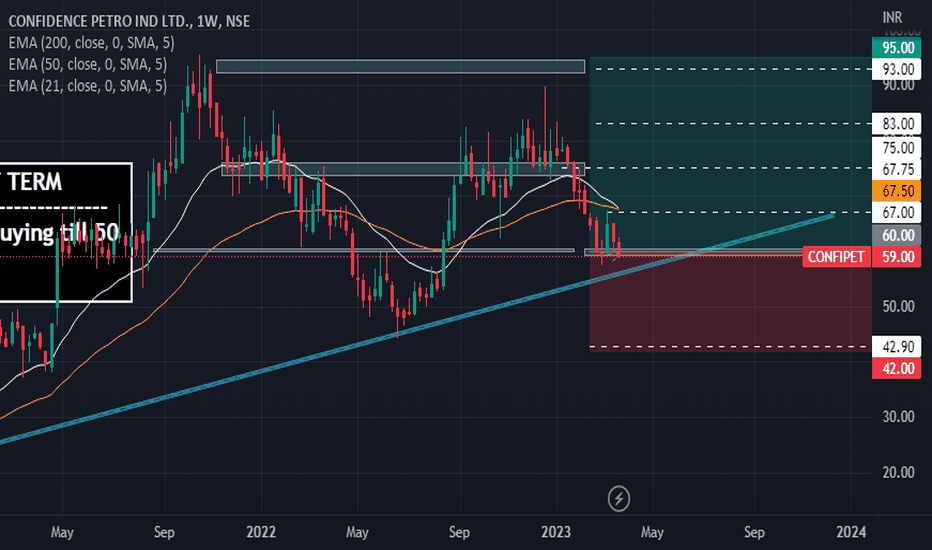Click the 2024 label on time axis
This screenshot has width=932, height=550.
click(851, 532)
